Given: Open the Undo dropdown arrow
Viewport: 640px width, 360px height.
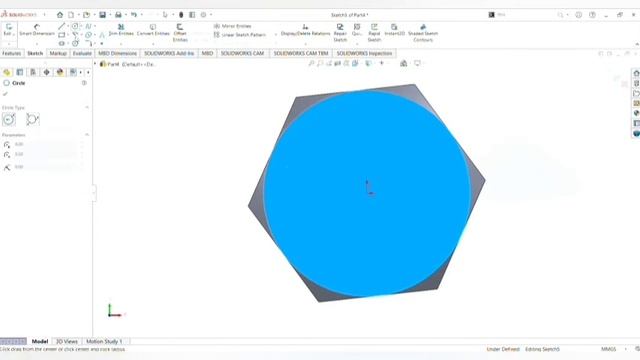Looking at the screenshot, I should 141,15.
